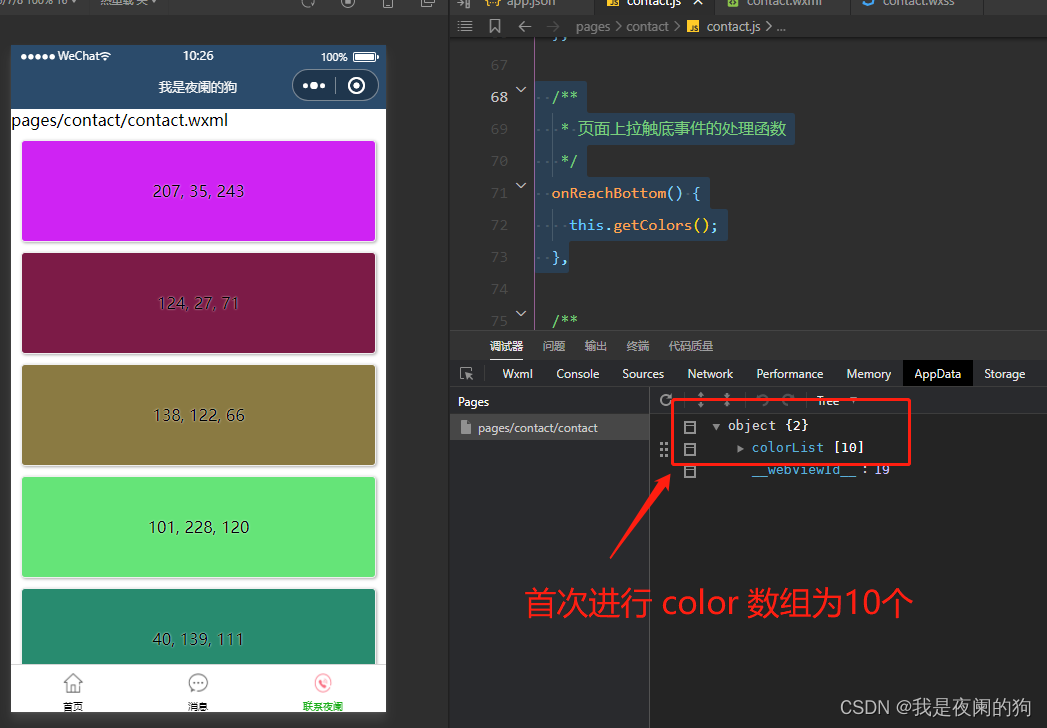Click the __webviewId__ value 19
The height and width of the screenshot is (728, 1047).
pyautogui.click(x=882, y=470)
